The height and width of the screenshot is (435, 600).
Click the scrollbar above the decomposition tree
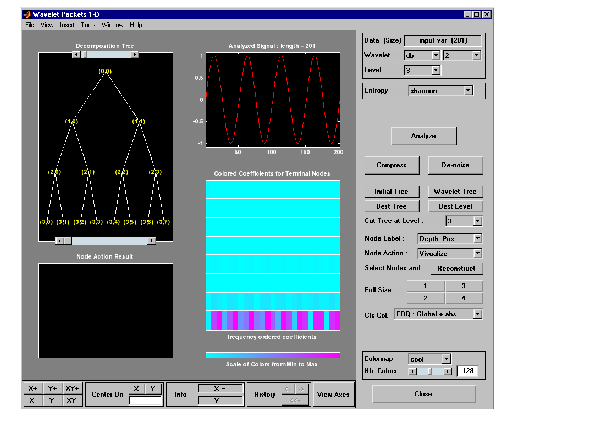105,54
